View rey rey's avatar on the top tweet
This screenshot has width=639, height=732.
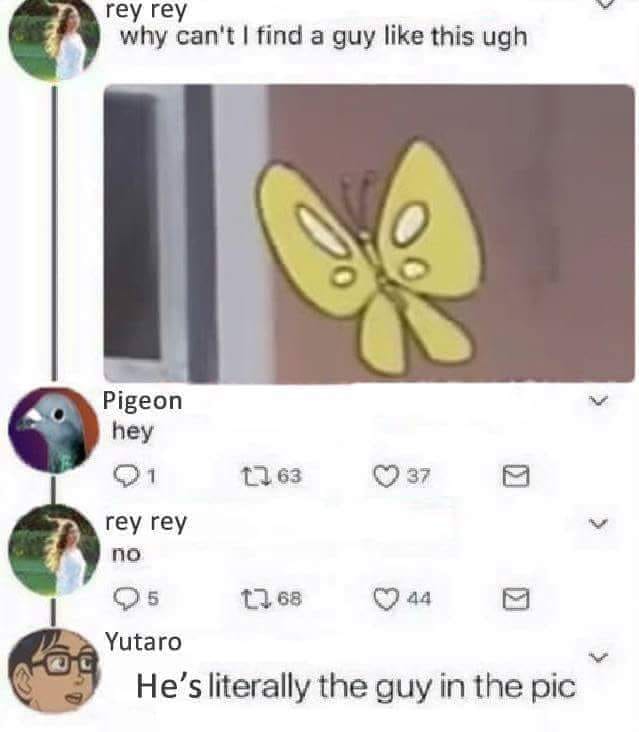click(x=54, y=38)
